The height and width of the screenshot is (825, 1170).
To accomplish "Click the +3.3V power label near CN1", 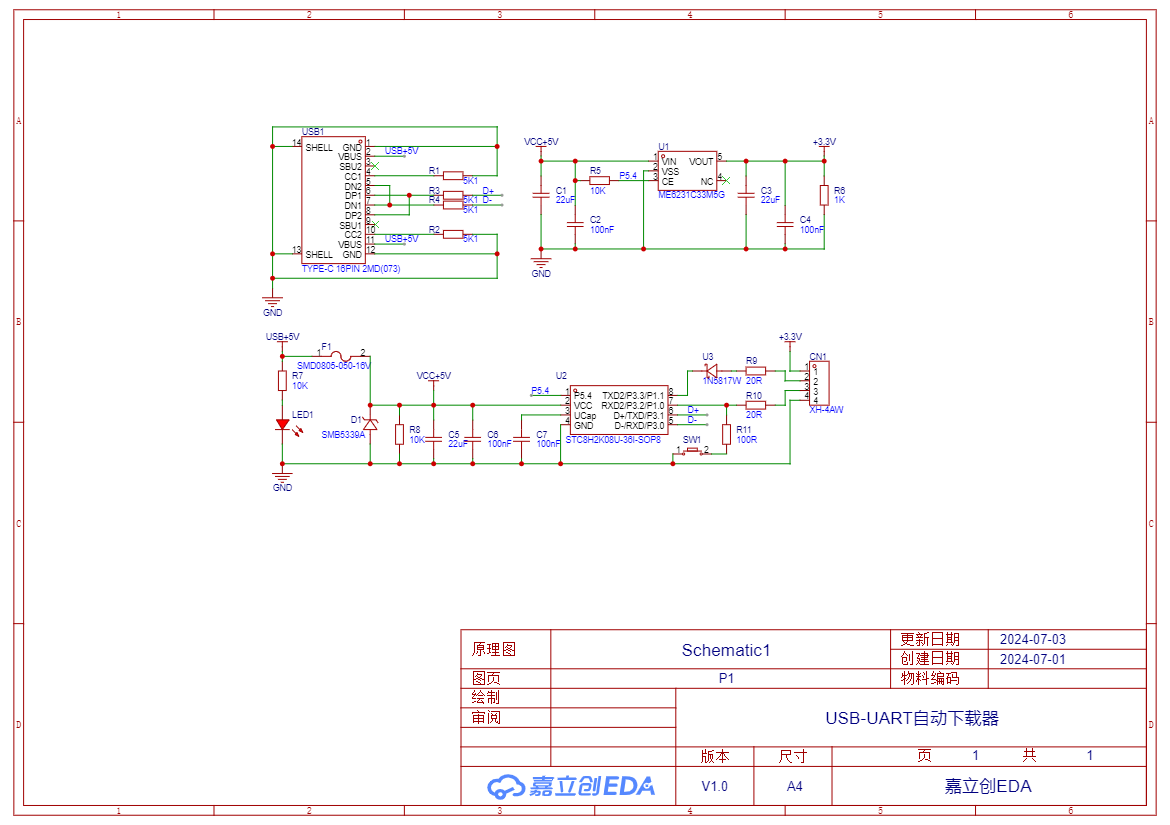I will click(790, 337).
